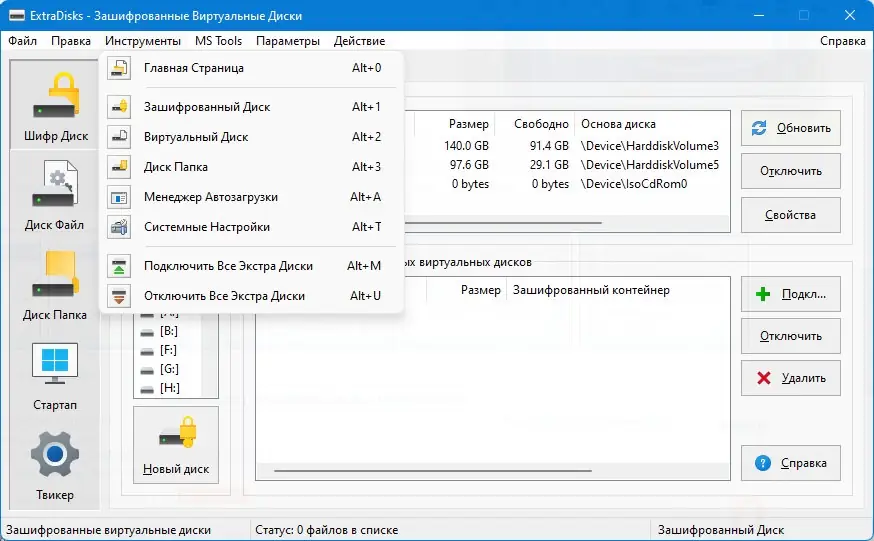Click the Свободно column header
The height and width of the screenshot is (541, 874).
[x=541, y=124]
